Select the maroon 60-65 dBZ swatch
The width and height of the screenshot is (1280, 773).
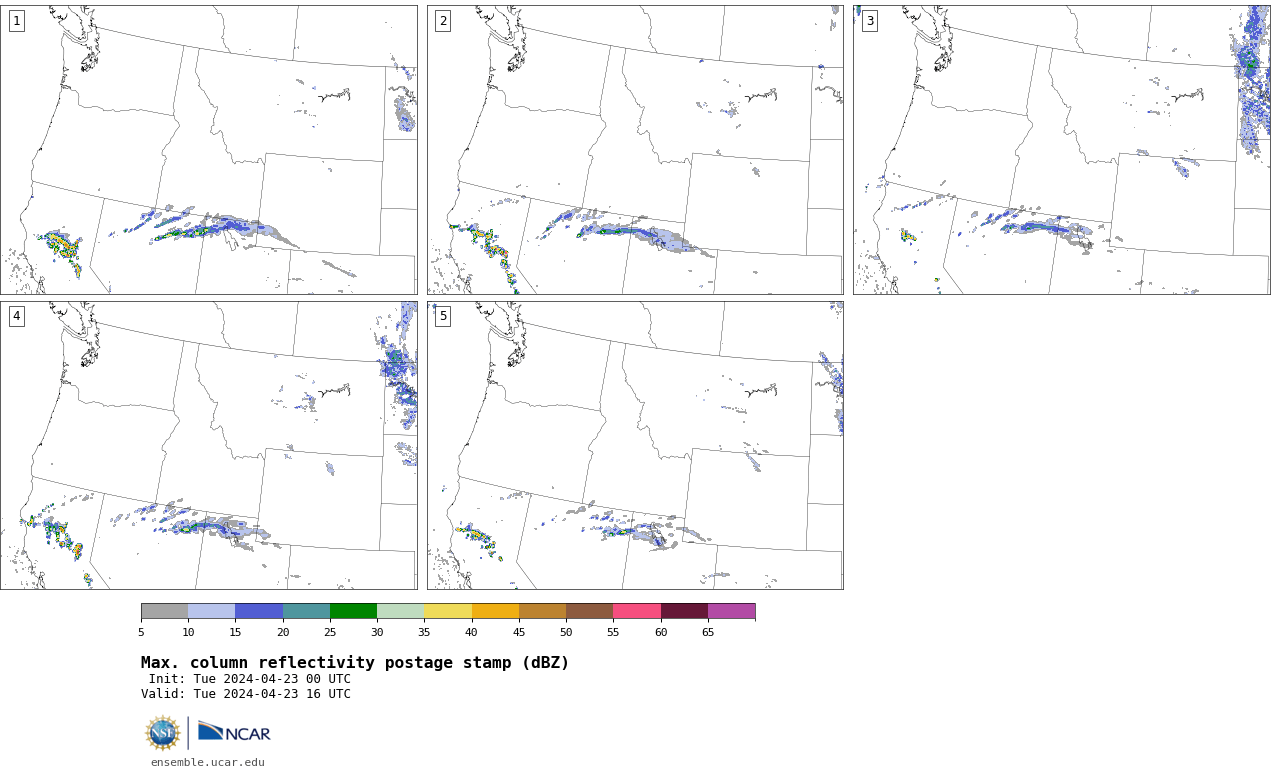(x=684, y=611)
